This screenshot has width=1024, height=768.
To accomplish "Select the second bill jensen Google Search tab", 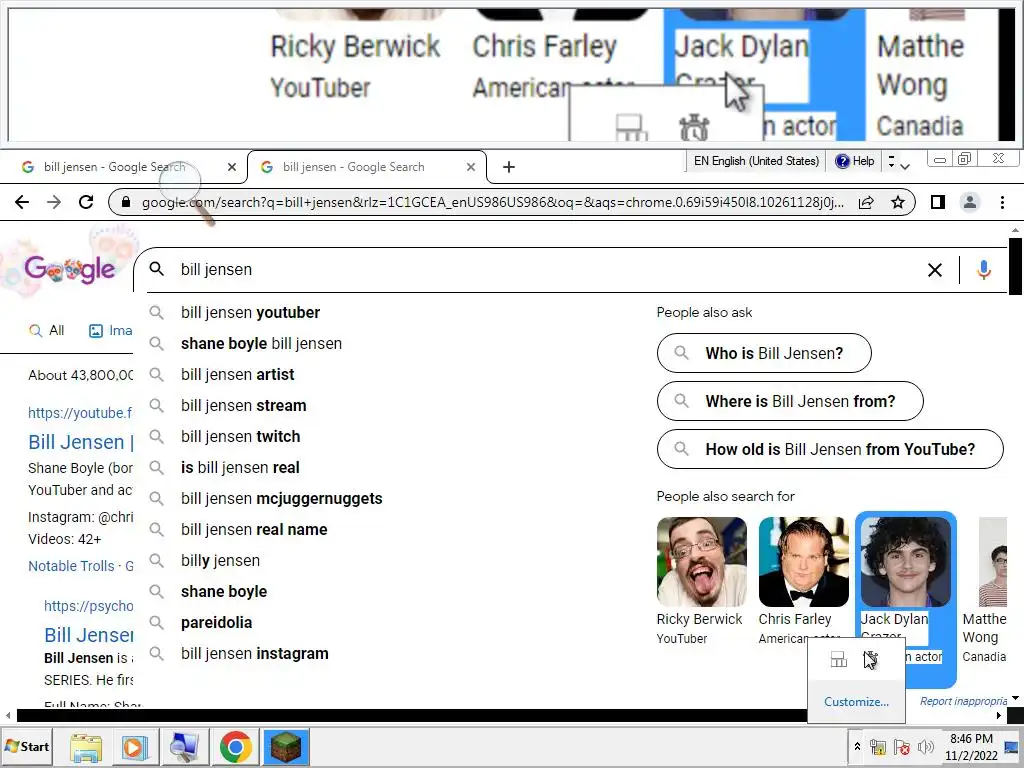I will click(353, 167).
